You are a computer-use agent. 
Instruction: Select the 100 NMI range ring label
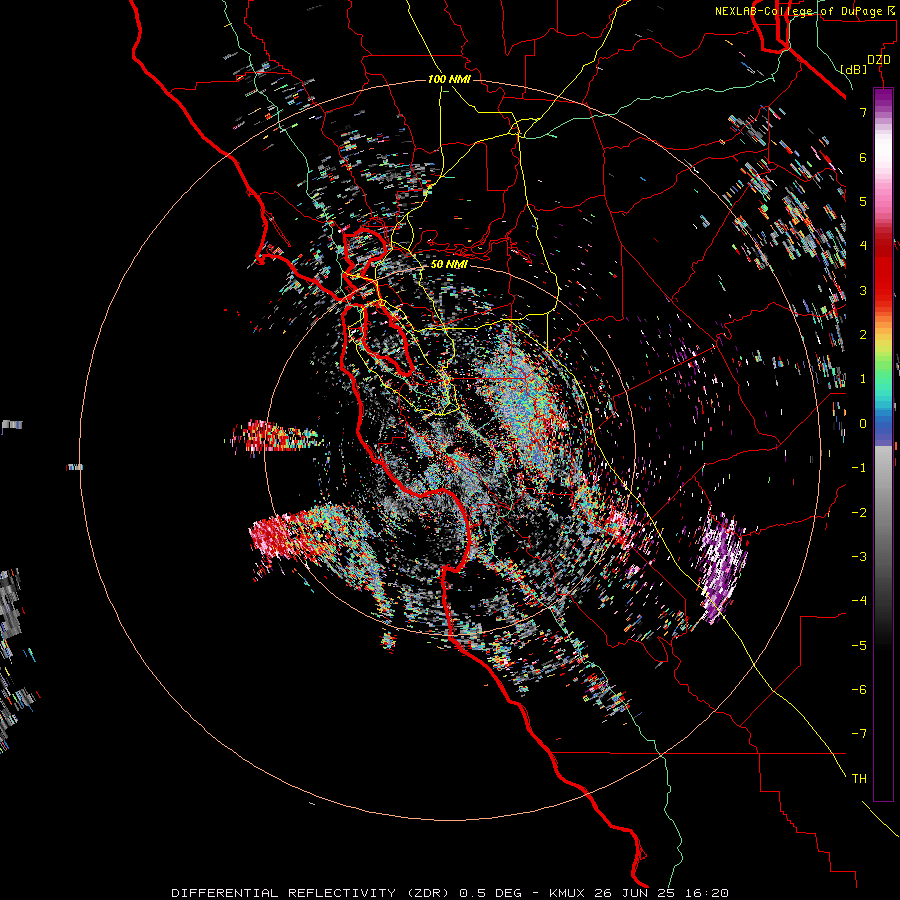[449, 79]
